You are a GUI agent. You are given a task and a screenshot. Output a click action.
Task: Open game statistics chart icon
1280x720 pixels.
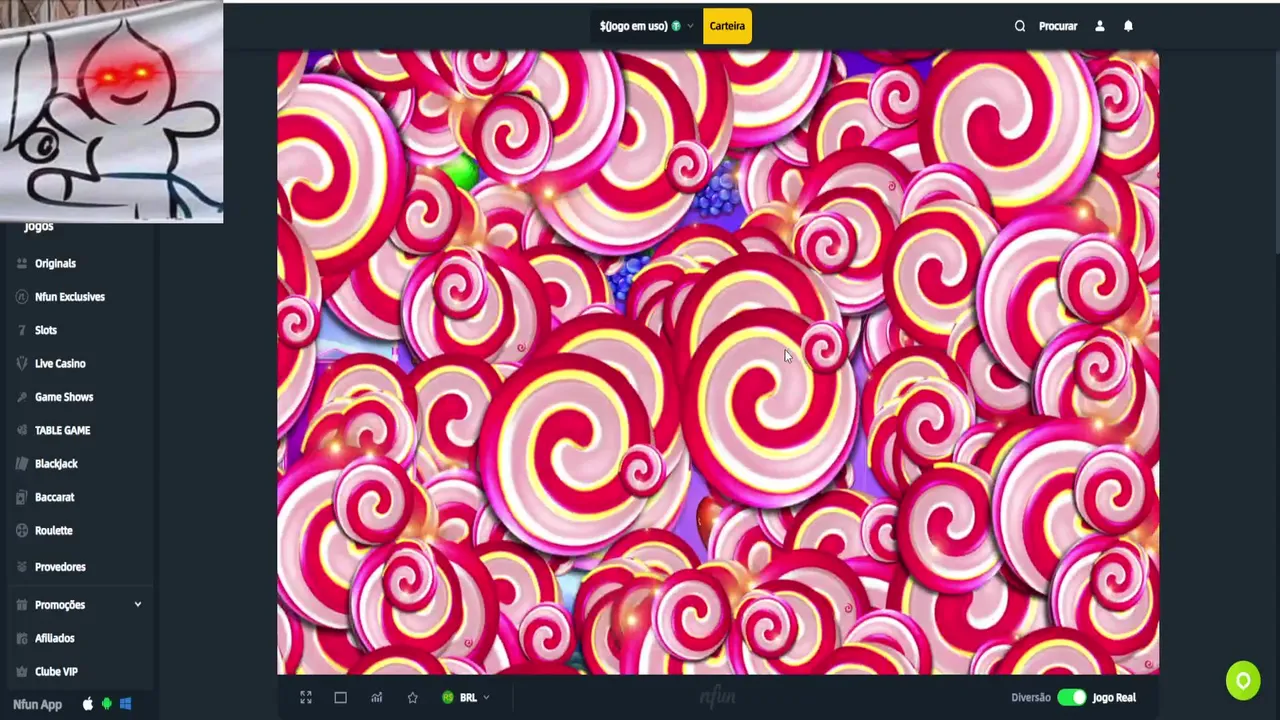click(x=376, y=698)
